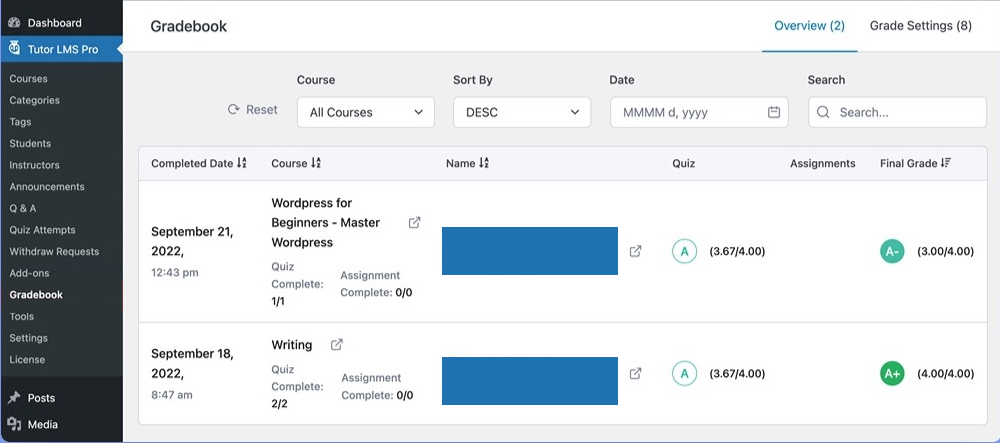The image size is (1000, 443).
Task: Click the A- final grade badge
Action: [892, 251]
